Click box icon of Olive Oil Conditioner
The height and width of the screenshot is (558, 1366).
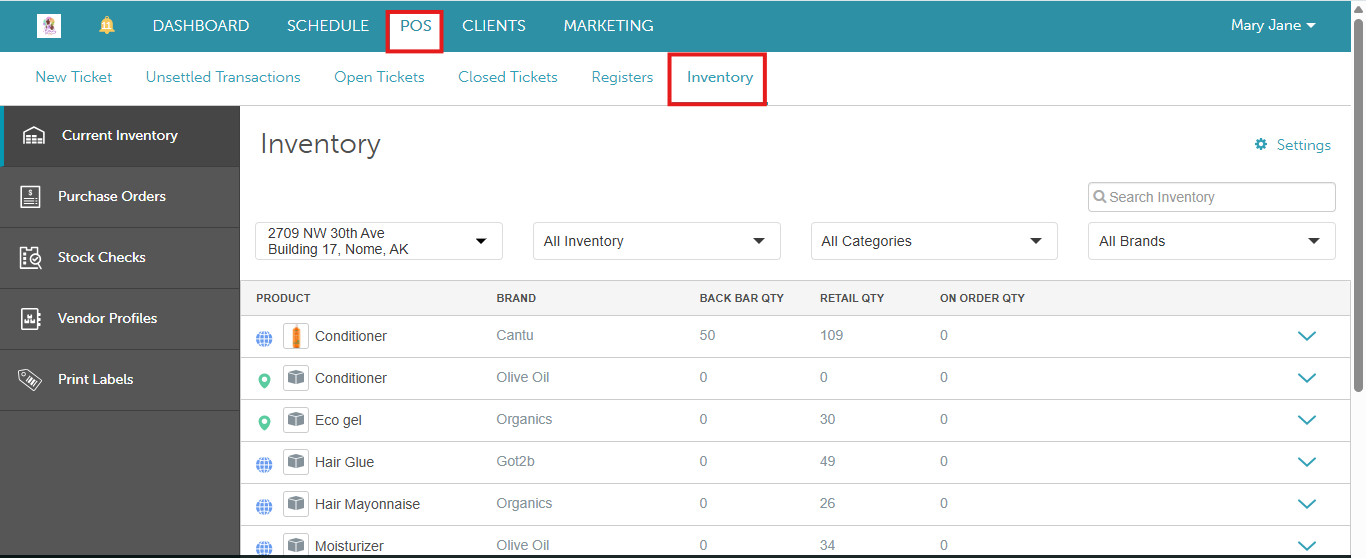(x=296, y=378)
